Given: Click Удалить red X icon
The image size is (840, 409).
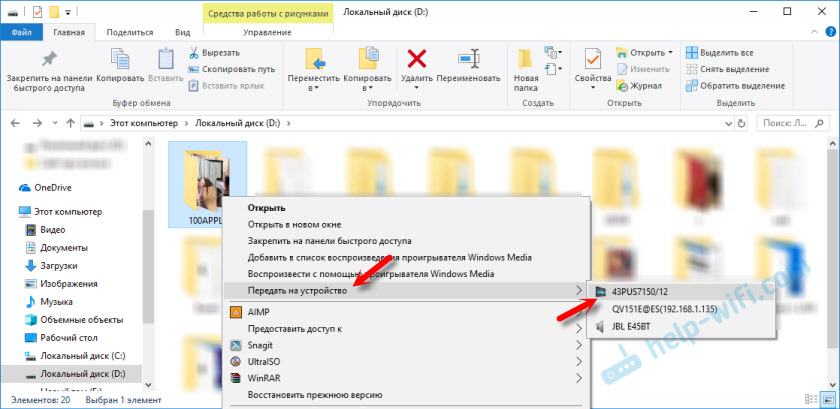Looking at the screenshot, I should click(x=416, y=58).
